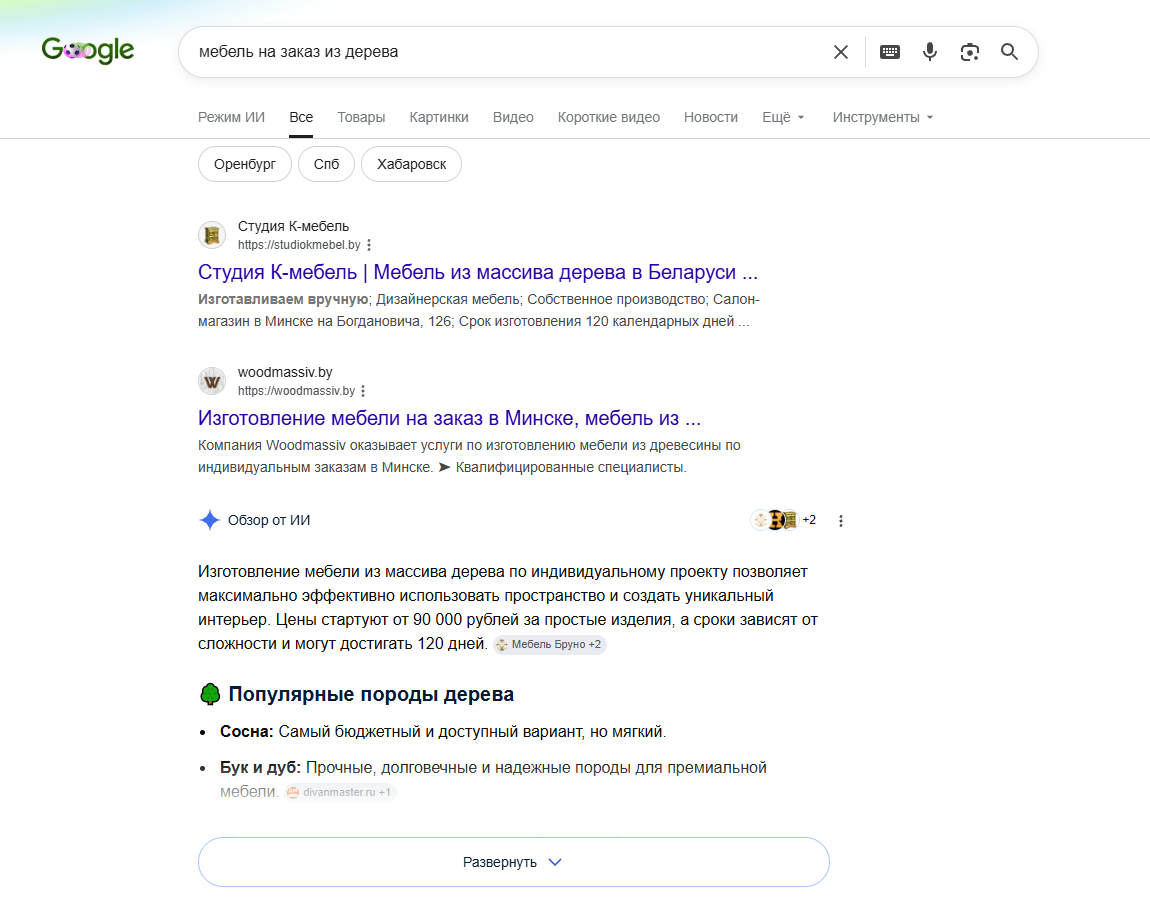Open Изготовление мебели на заказ в Минске link
The height and width of the screenshot is (906, 1150).
coord(450,418)
